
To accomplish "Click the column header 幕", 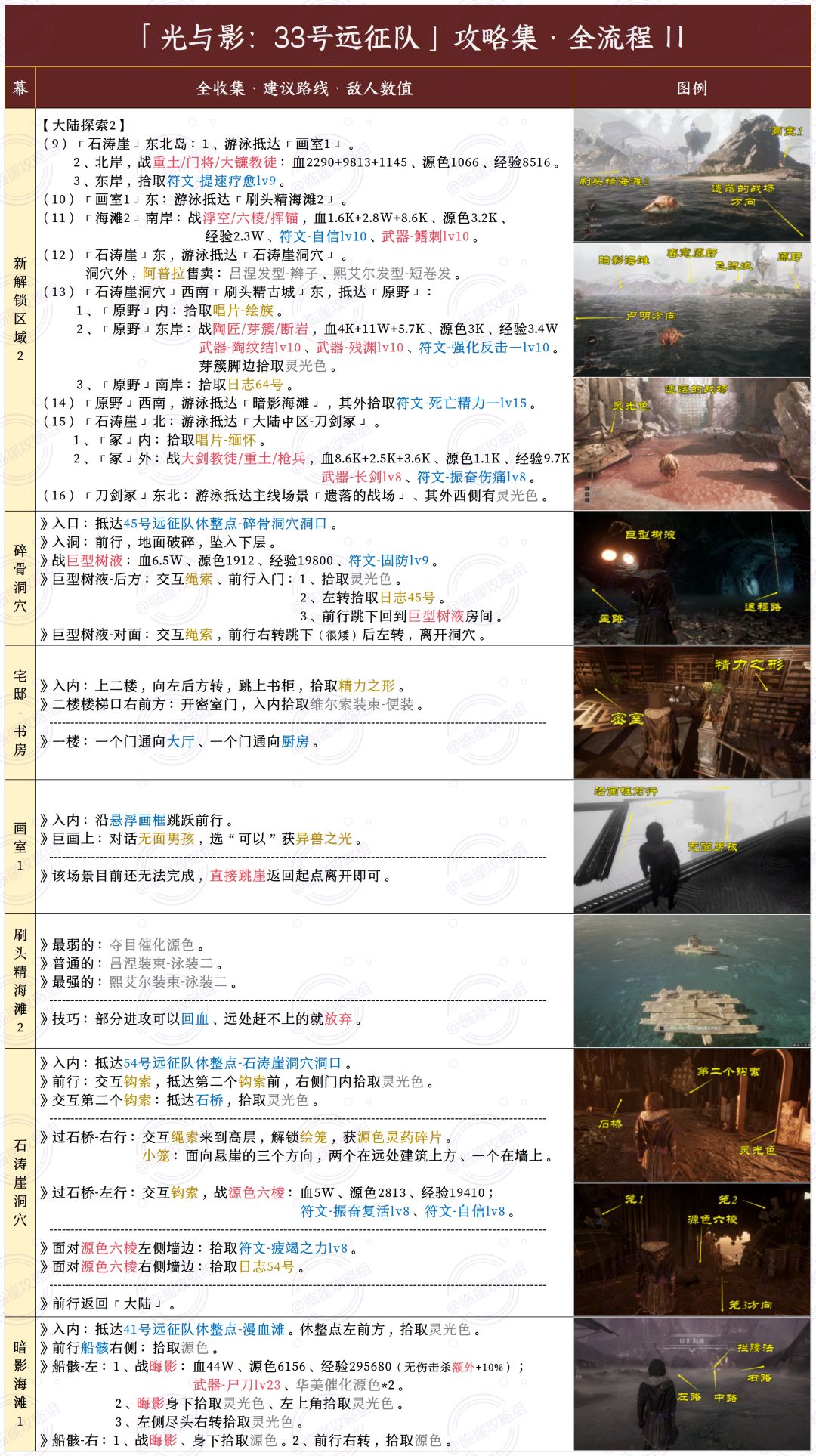I will pyautogui.click(x=20, y=88).
